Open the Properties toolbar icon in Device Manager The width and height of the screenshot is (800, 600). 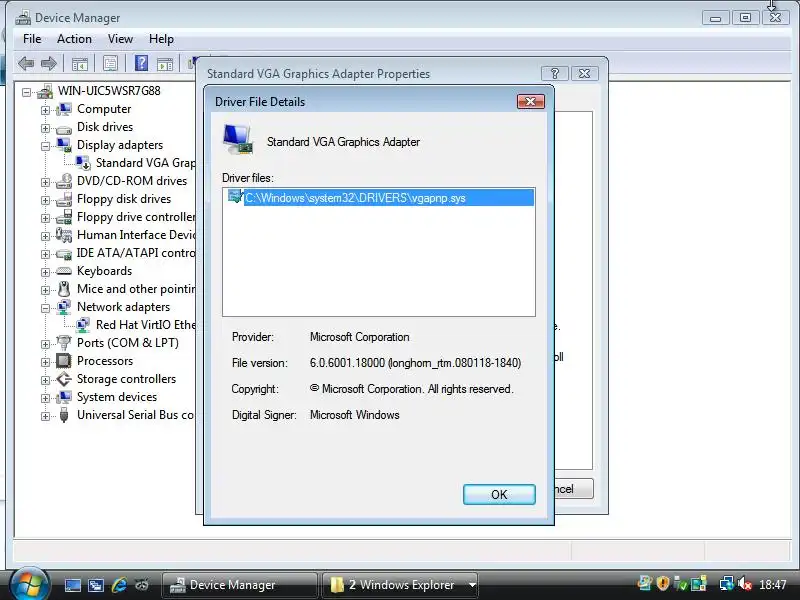coord(110,64)
